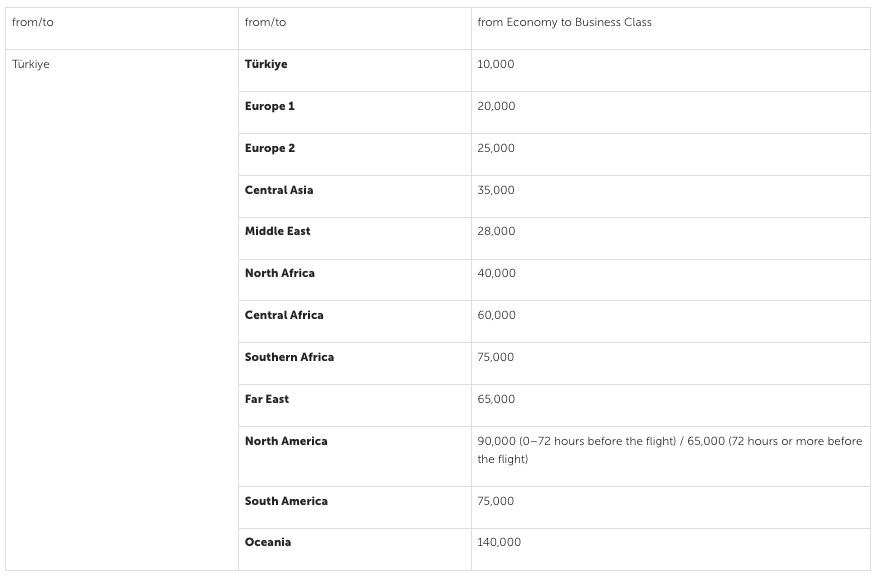This screenshot has width=876, height=576.
Task: Click the bold Türkiye destination cell
Action: pyautogui.click(x=266, y=64)
